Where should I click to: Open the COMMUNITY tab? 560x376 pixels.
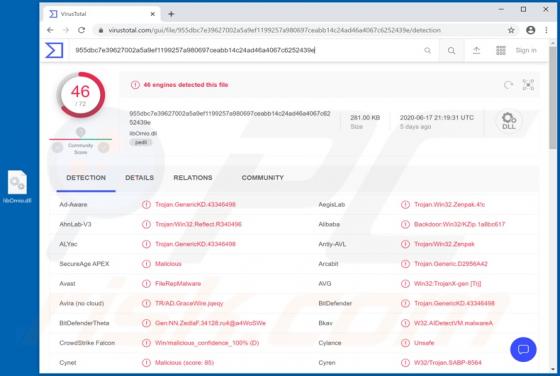point(262,178)
